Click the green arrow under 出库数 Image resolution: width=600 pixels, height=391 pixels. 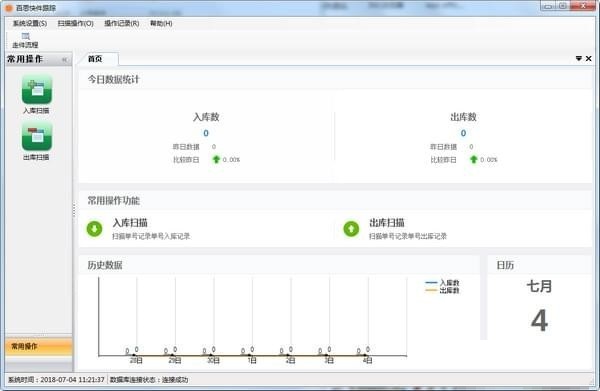pyautogui.click(x=474, y=160)
